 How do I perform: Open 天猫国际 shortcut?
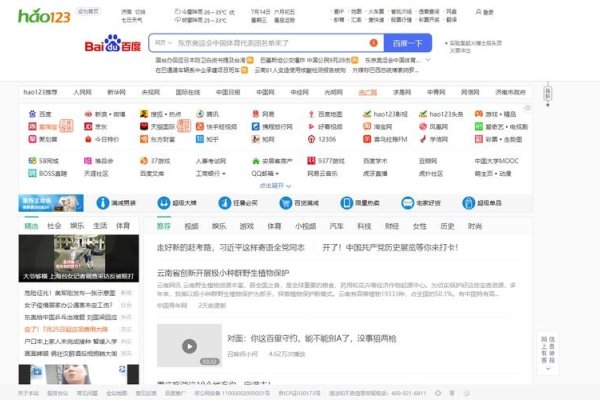point(157,127)
